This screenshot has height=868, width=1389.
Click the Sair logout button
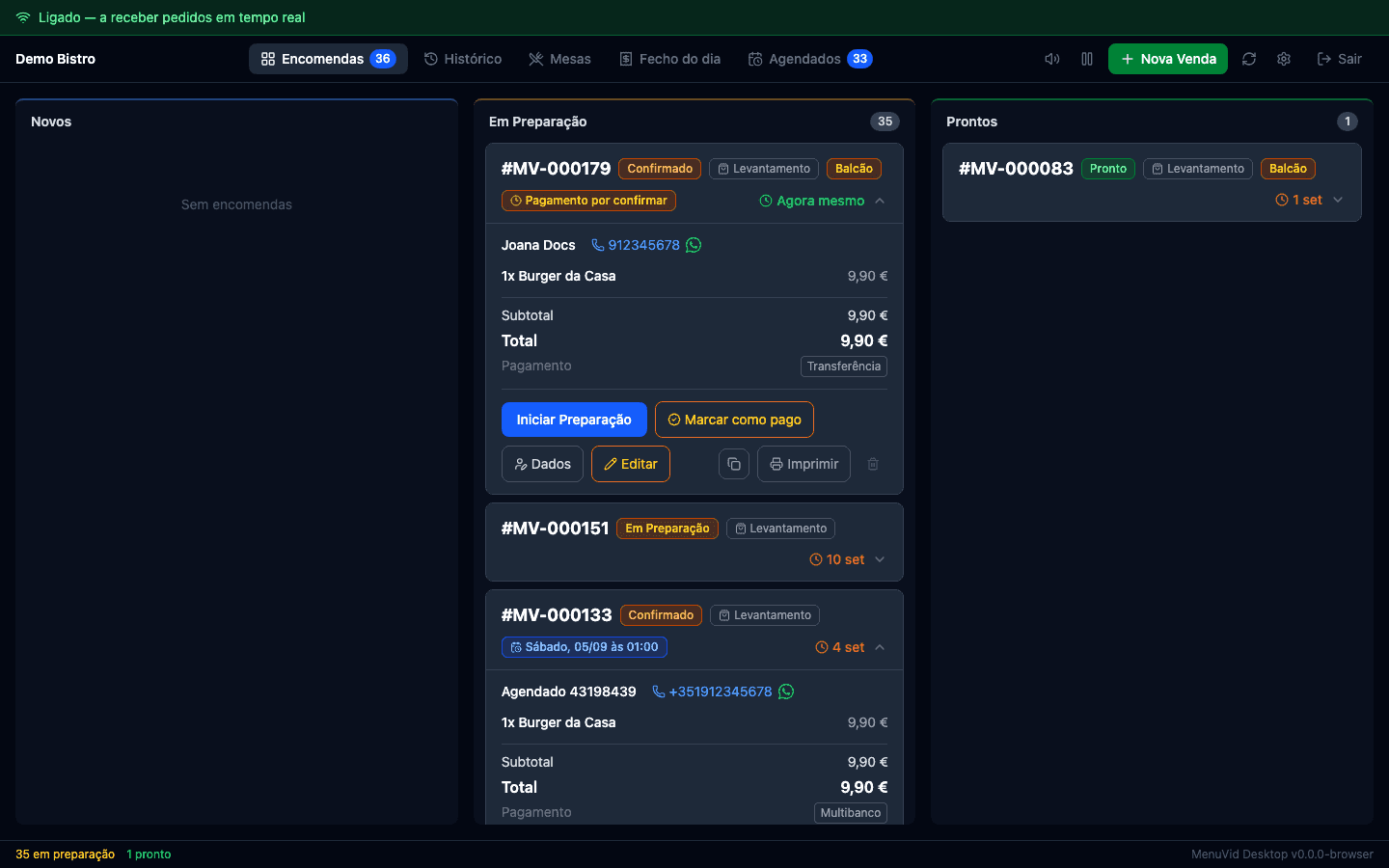tap(1340, 59)
